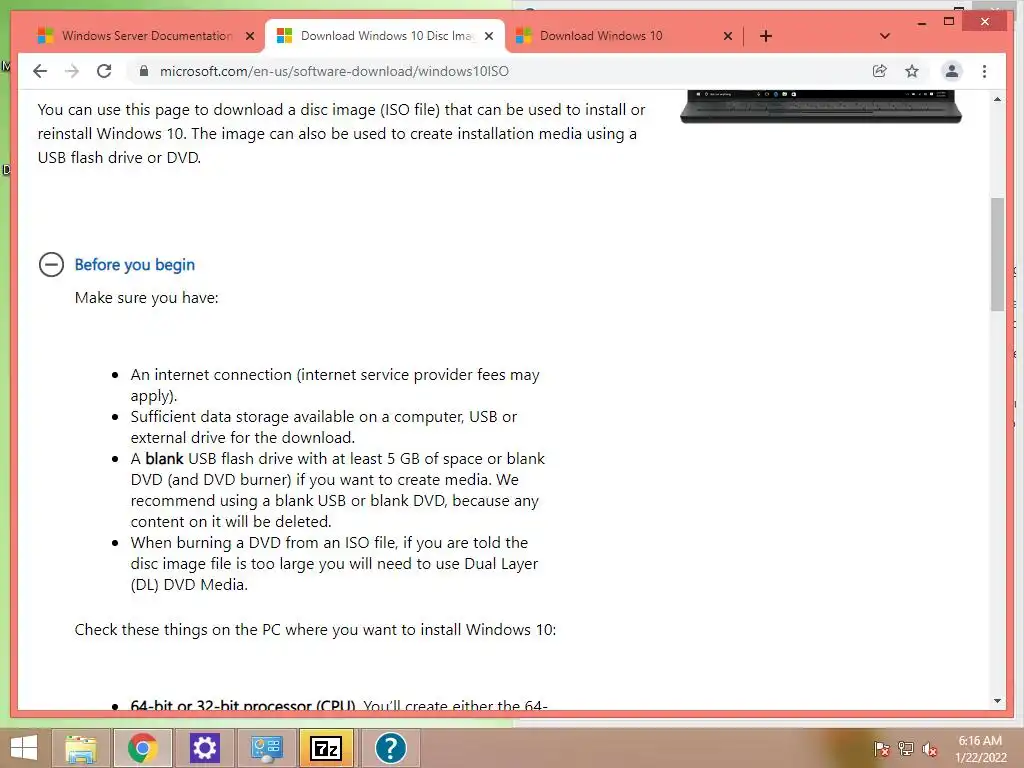Open the settings gear taskbar app
1024x768 pixels.
coord(204,748)
